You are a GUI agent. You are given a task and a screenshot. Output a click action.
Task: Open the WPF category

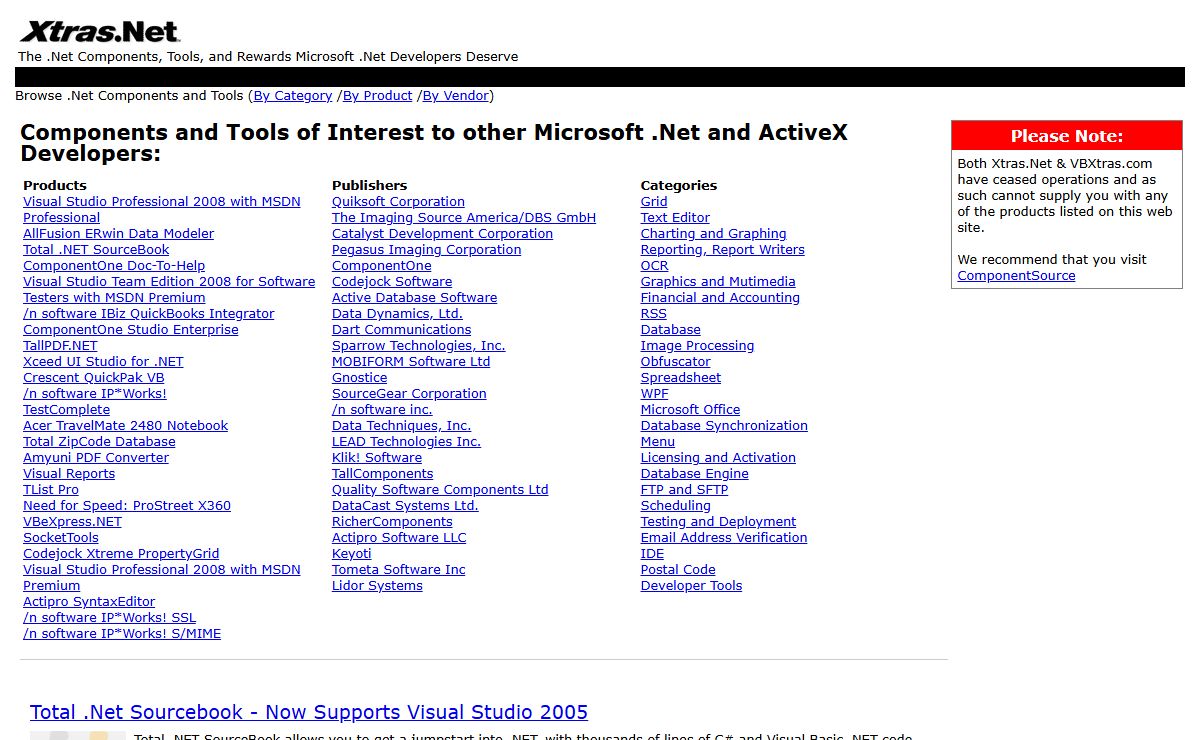(654, 394)
